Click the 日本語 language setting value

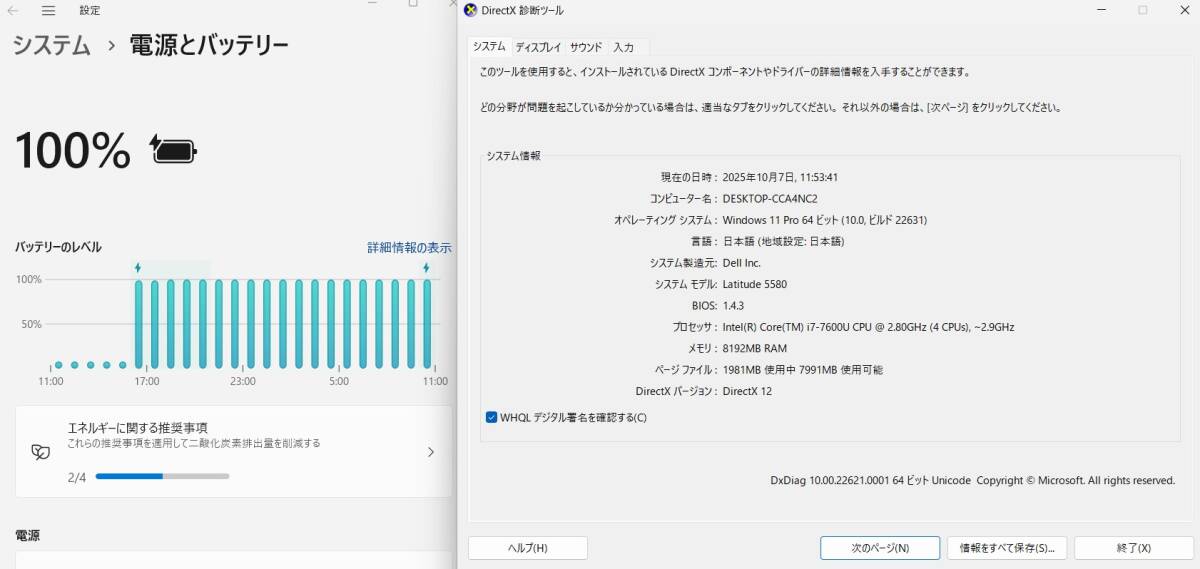[x=783, y=241]
